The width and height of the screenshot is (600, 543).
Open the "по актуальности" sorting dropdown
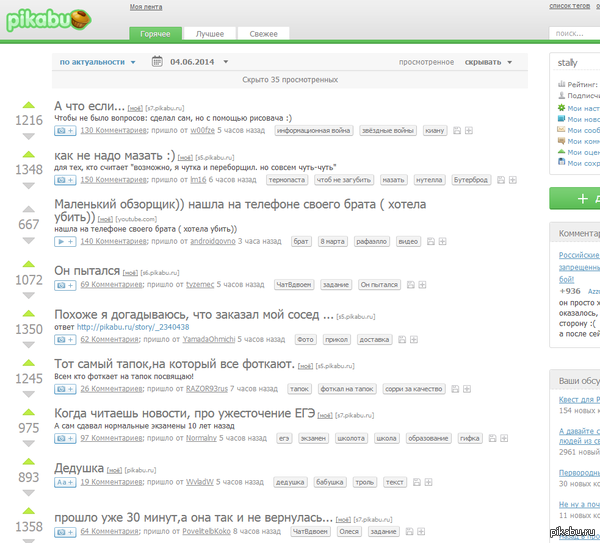(x=98, y=62)
